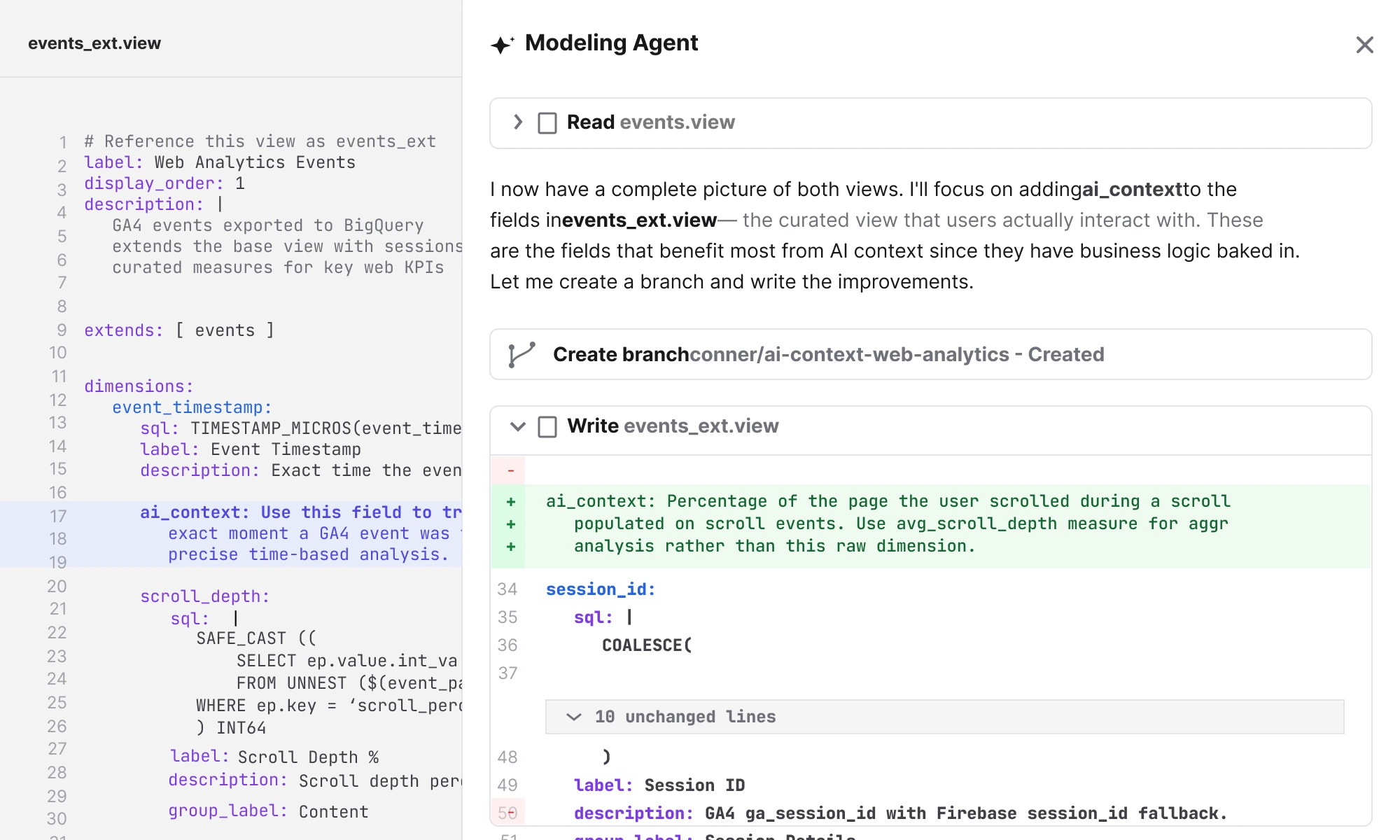Click the highlighted 'ai_context: Use this field' line
The image size is (1400, 840).
[301, 512]
